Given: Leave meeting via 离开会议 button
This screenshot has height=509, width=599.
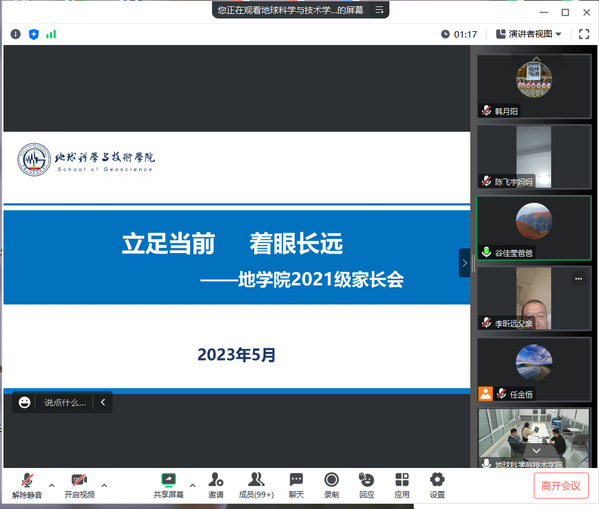Looking at the screenshot, I should pyautogui.click(x=561, y=486).
